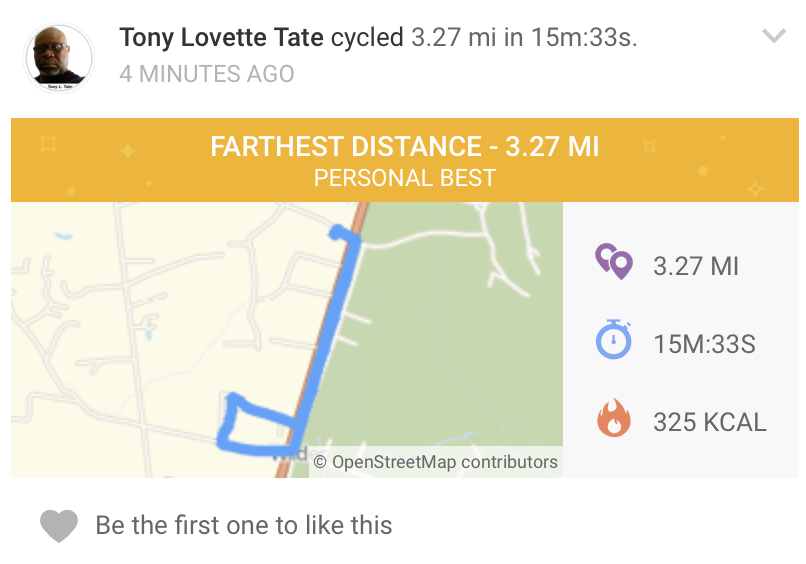The image size is (806, 564).
Task: Click the gray heart like icon
Action: point(59,526)
